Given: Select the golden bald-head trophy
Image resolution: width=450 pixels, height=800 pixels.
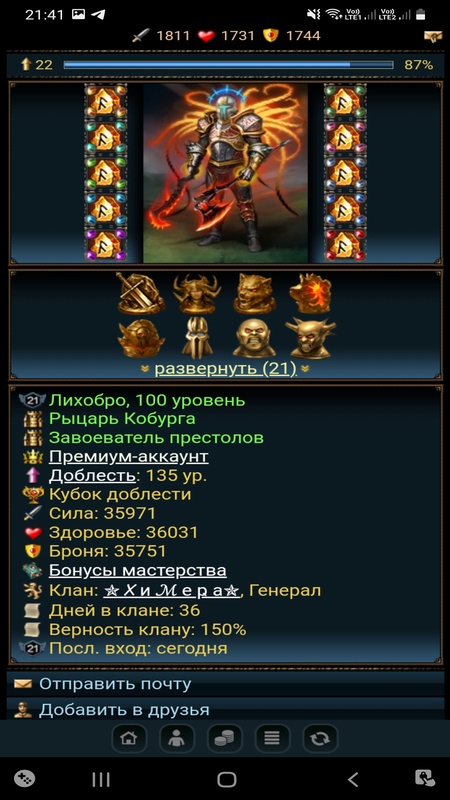Looking at the screenshot, I should (254, 337).
